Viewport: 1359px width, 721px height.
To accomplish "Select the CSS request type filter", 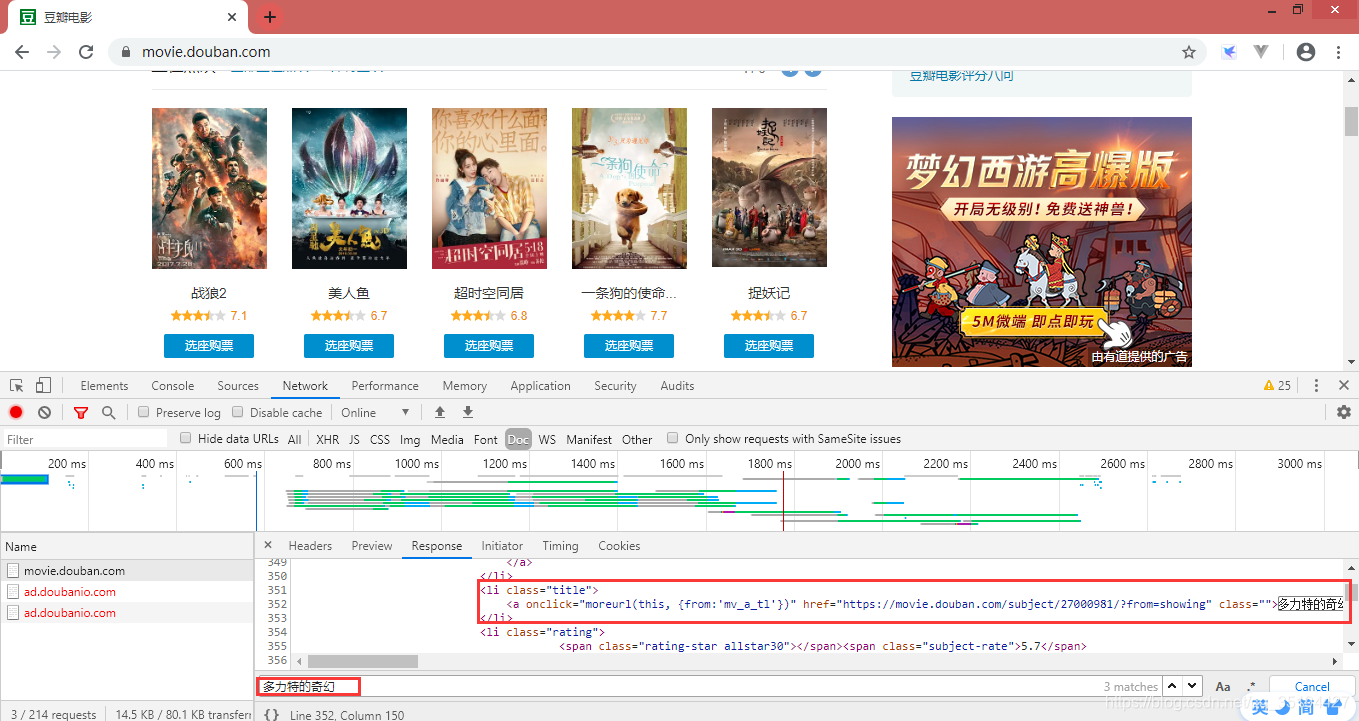I will click(380, 439).
